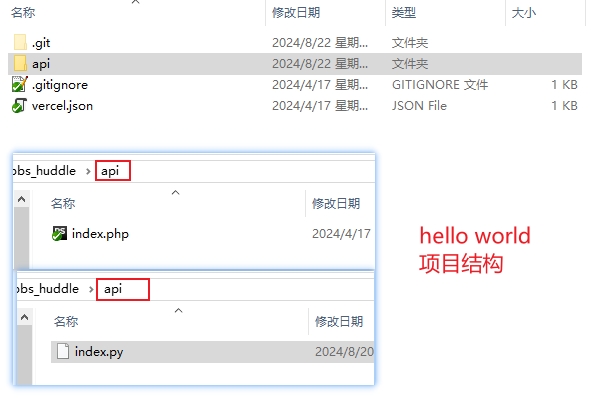Click scroll-up arrow in index.php pane
The height and width of the screenshot is (401, 601).
(x=21, y=199)
